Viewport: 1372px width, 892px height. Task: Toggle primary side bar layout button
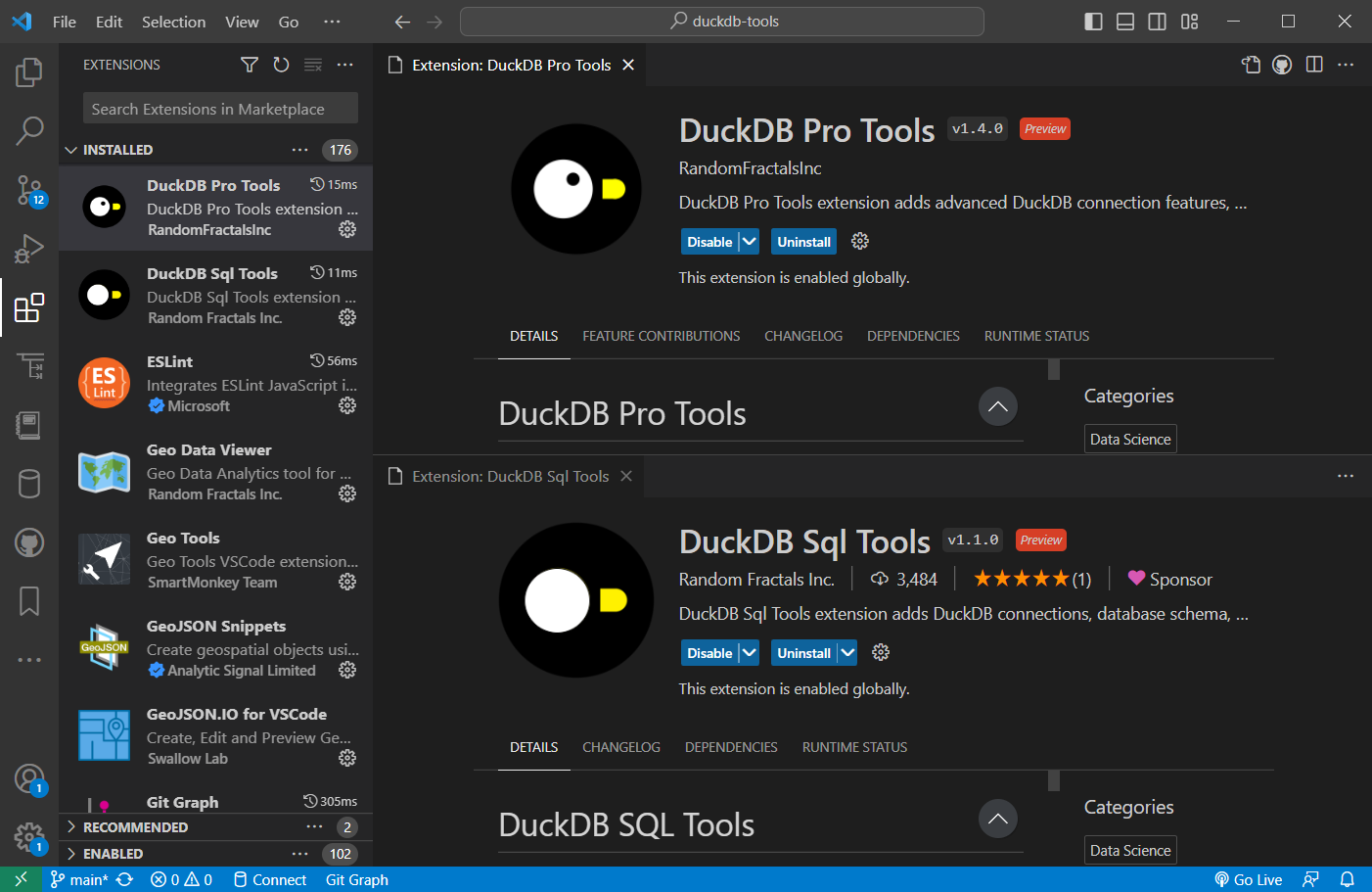[1094, 22]
